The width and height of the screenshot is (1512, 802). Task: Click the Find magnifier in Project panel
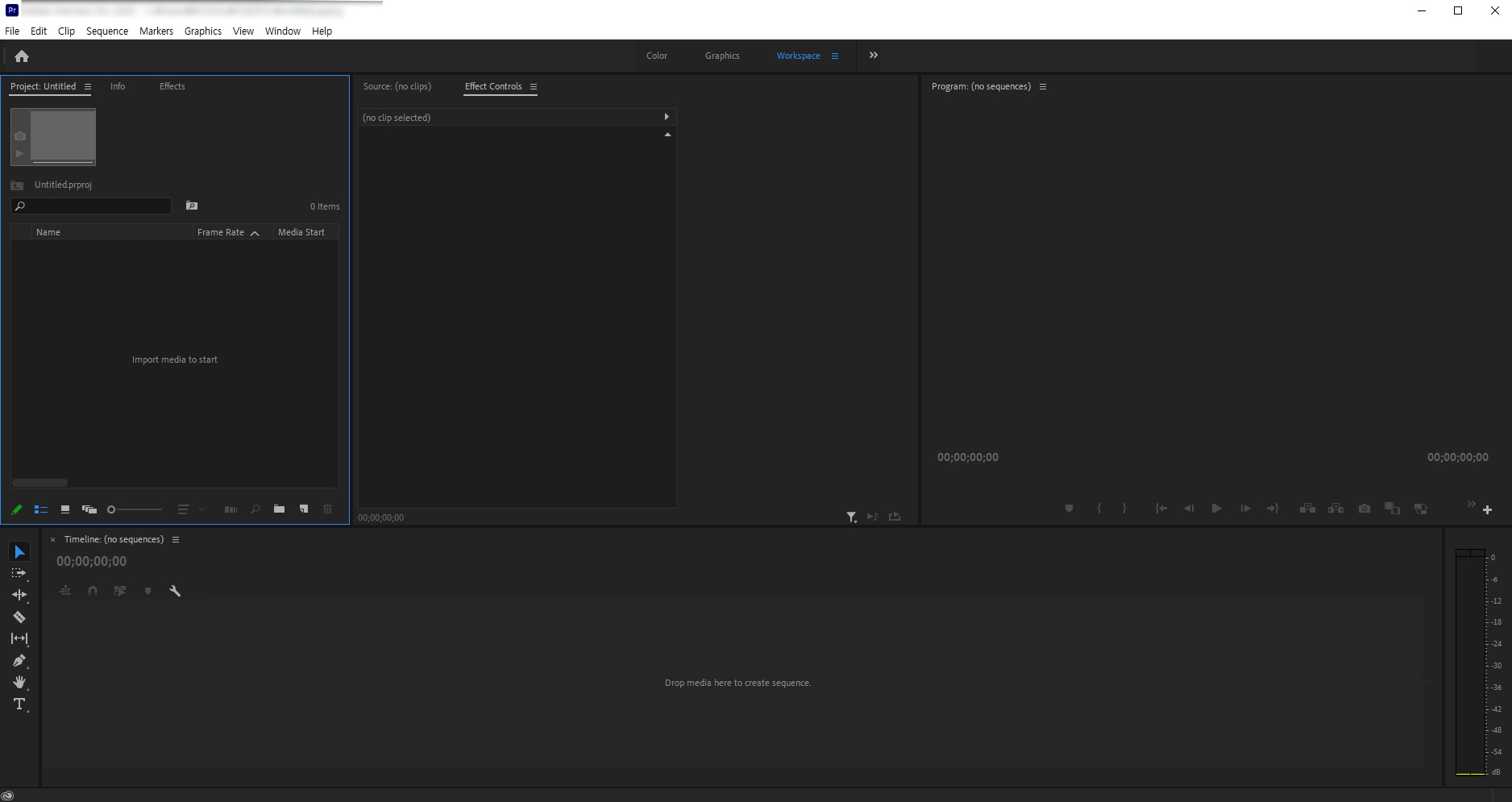click(255, 509)
